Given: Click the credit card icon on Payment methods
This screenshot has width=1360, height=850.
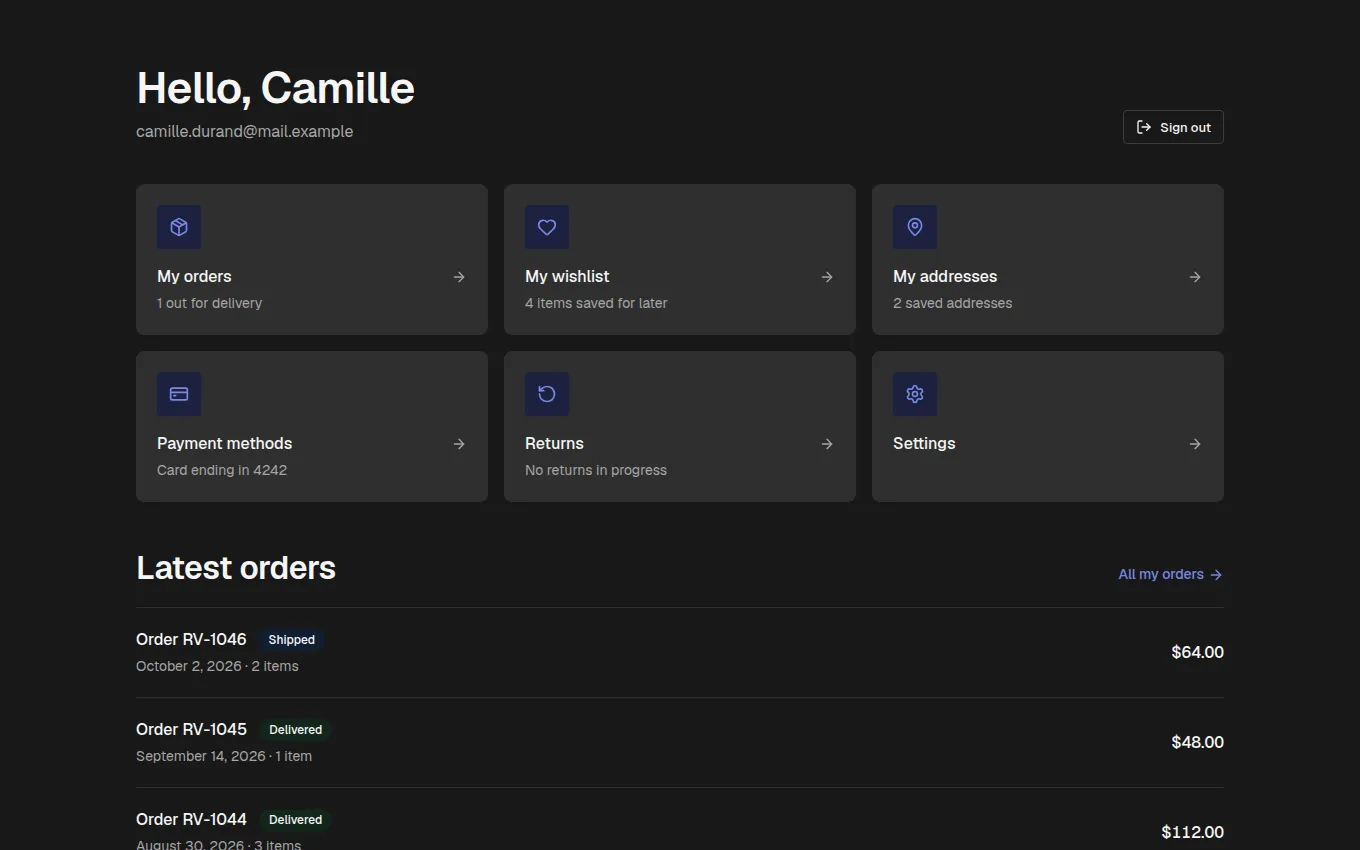Looking at the screenshot, I should 179,394.
